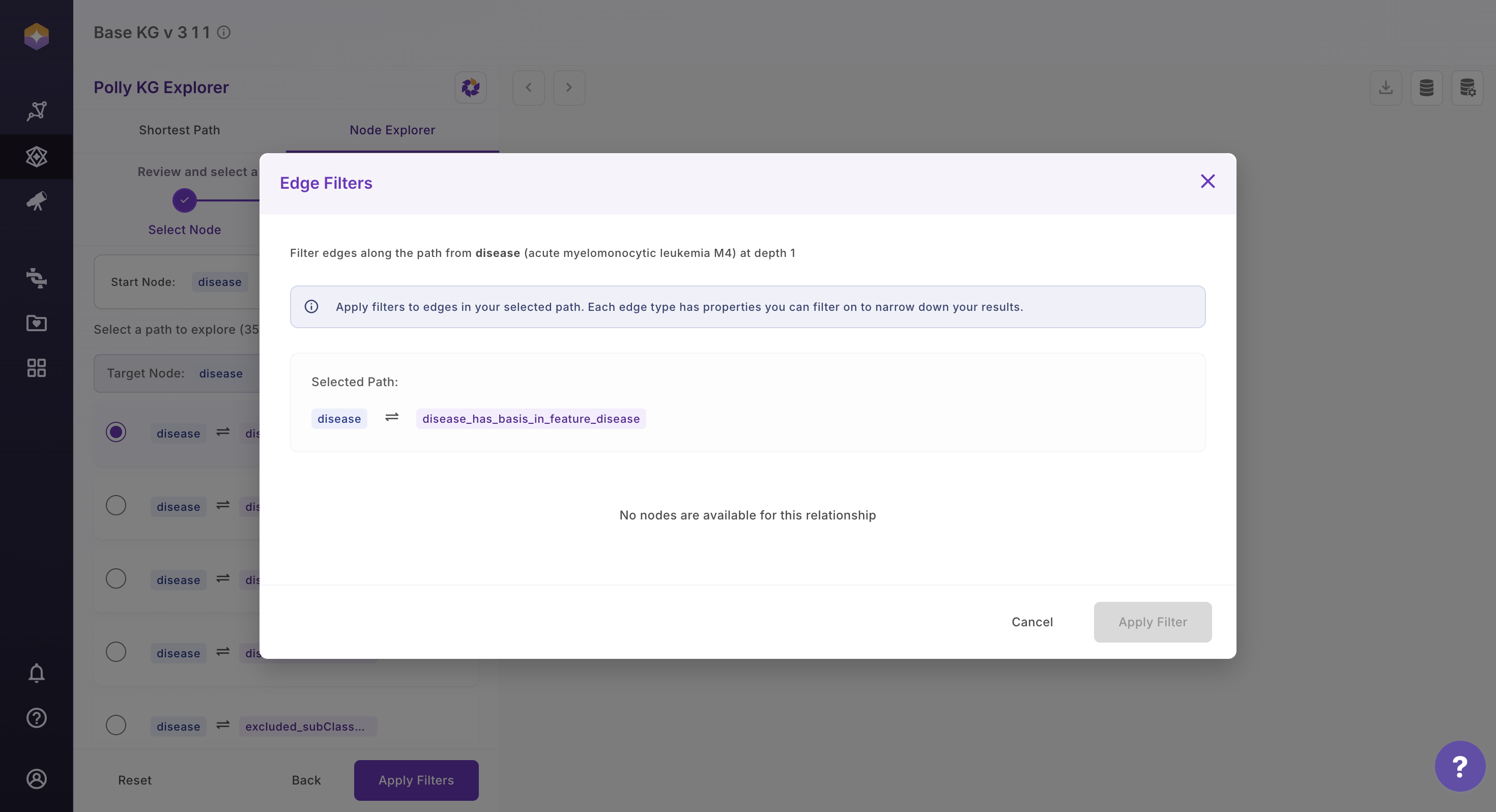This screenshot has height=812, width=1496.
Task: Click the notifications bell icon
Action: point(36,673)
